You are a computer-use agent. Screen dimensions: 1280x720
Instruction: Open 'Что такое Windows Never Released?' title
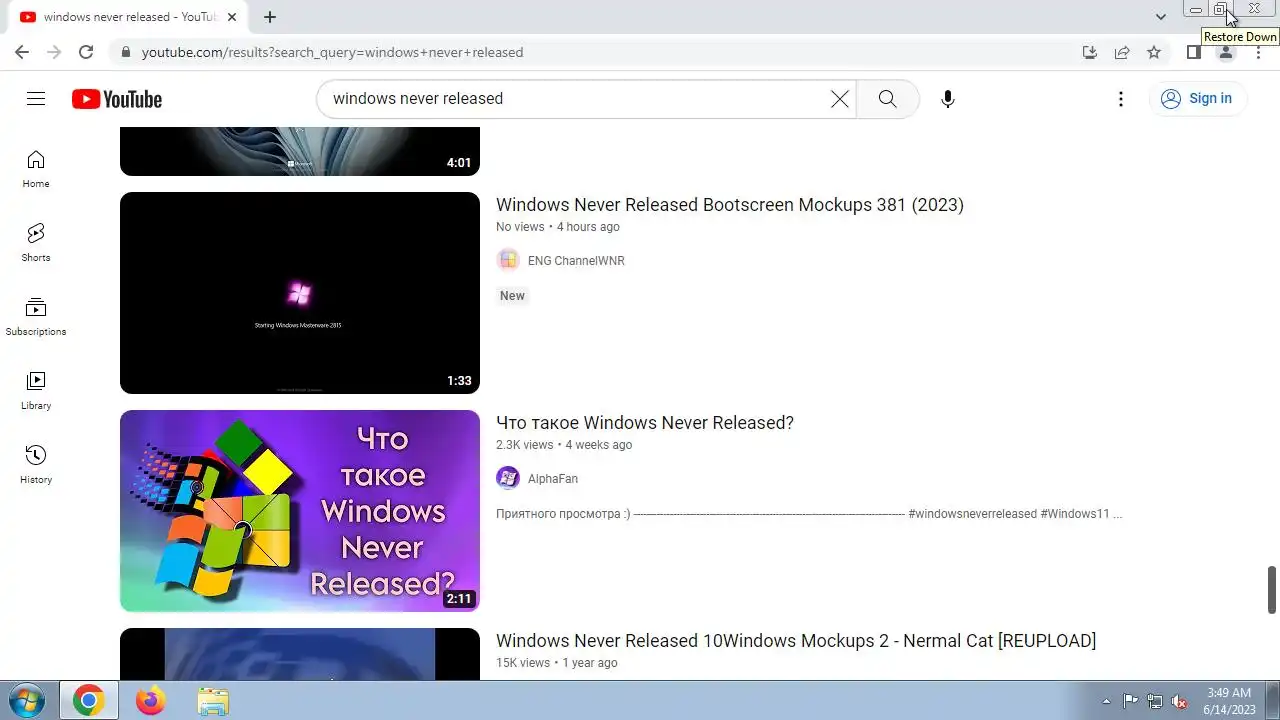click(x=645, y=423)
